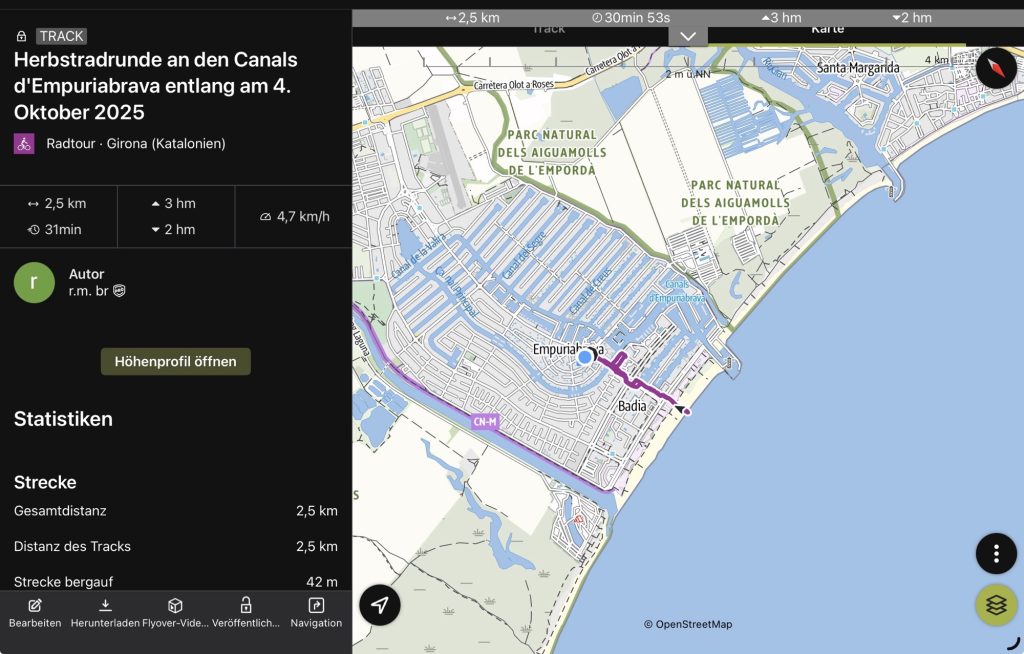The image size is (1024, 654).
Task: Click the author's green avatar
Action: point(34,282)
